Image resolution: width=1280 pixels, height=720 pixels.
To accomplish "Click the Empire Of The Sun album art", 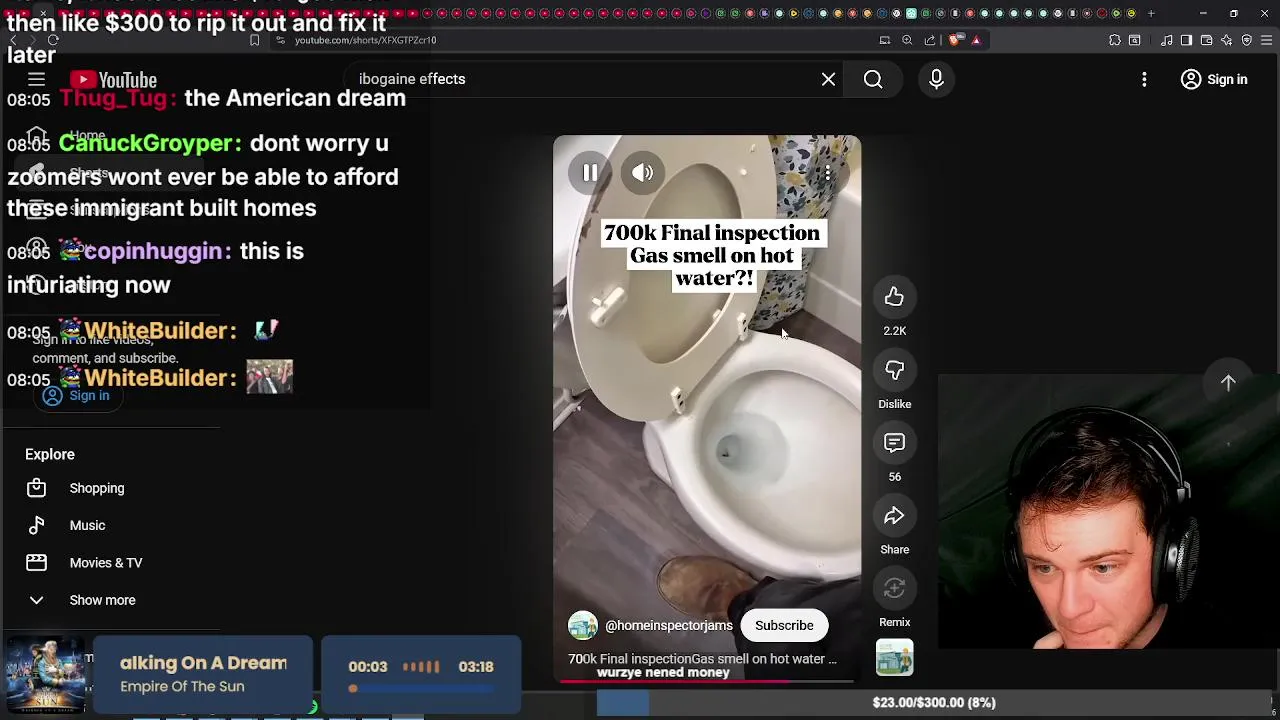I will coord(44,676).
